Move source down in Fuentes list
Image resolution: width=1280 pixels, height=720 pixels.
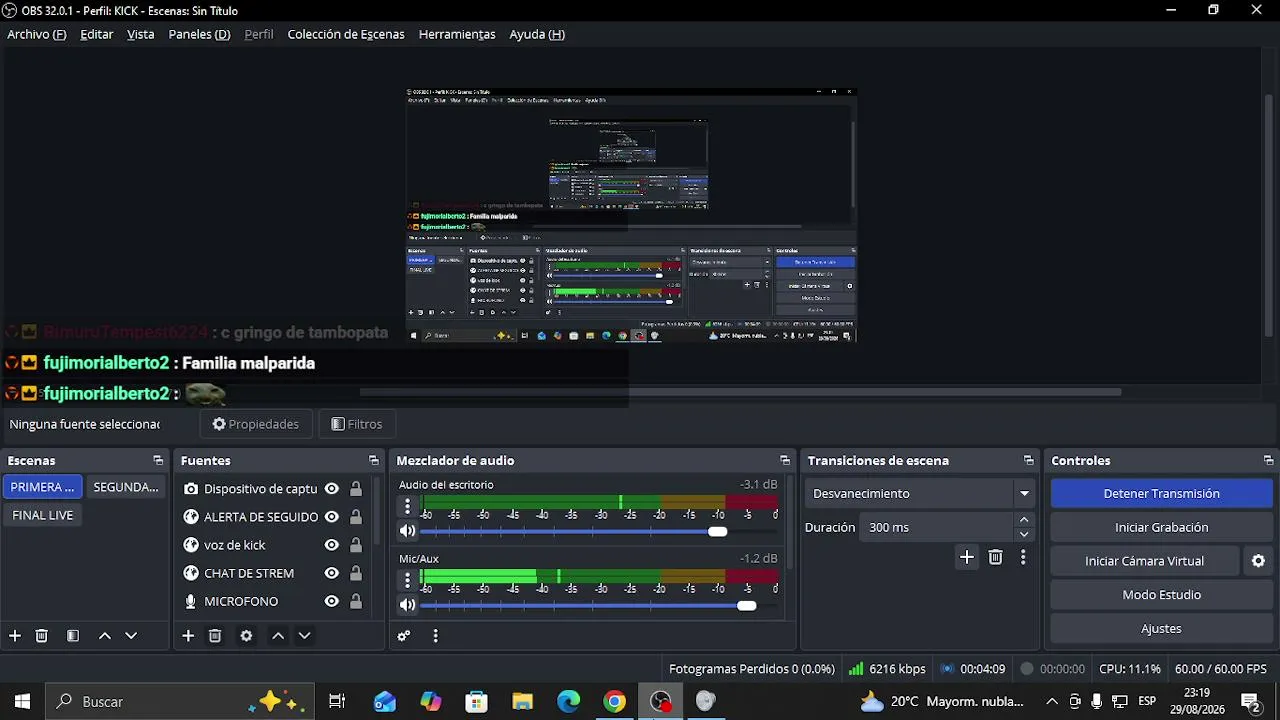(x=305, y=636)
